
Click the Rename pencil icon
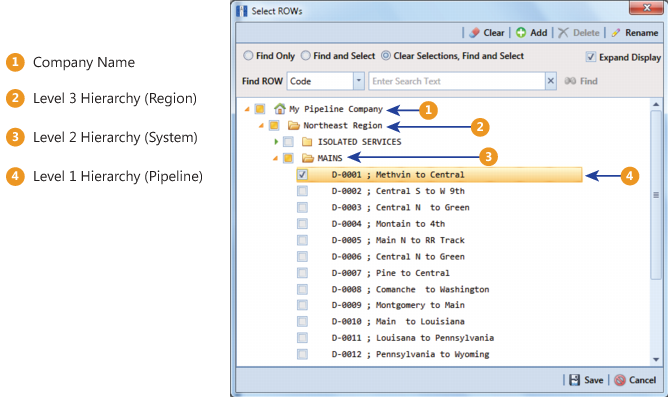[616, 33]
